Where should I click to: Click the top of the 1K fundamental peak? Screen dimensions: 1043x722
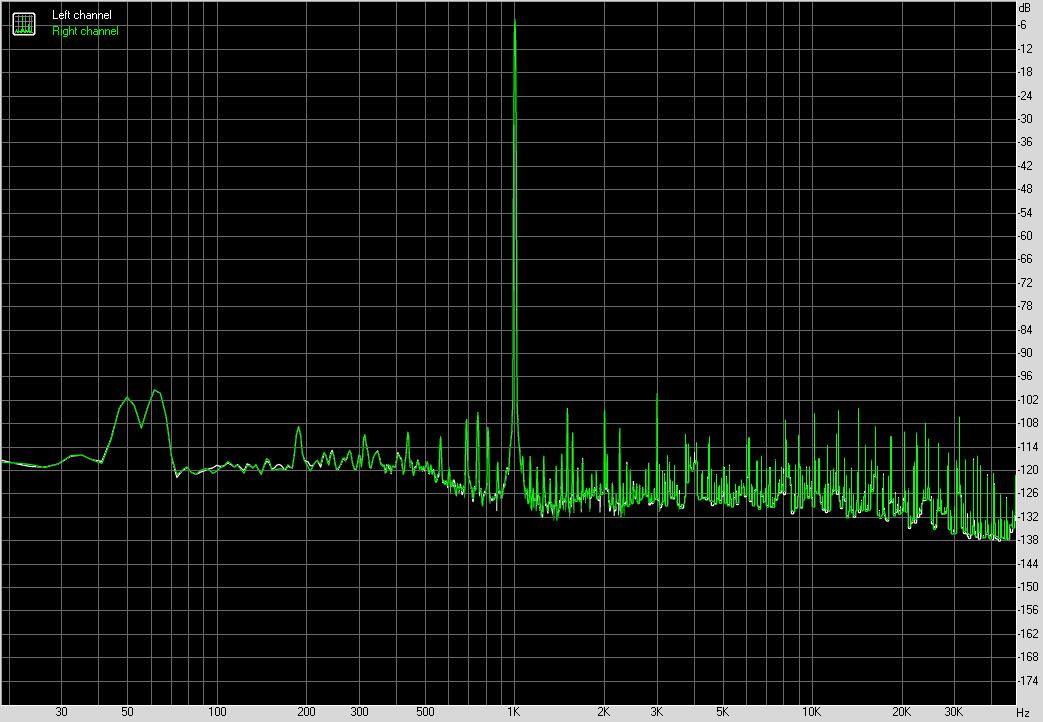point(514,22)
